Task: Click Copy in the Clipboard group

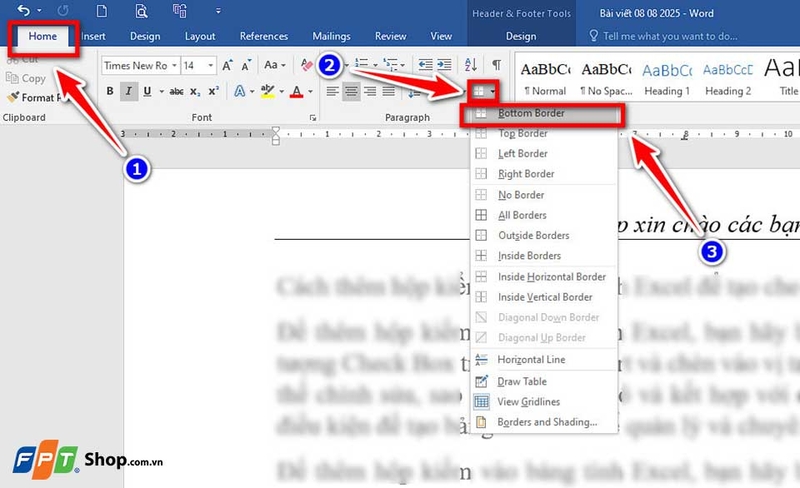Action: coord(26,78)
